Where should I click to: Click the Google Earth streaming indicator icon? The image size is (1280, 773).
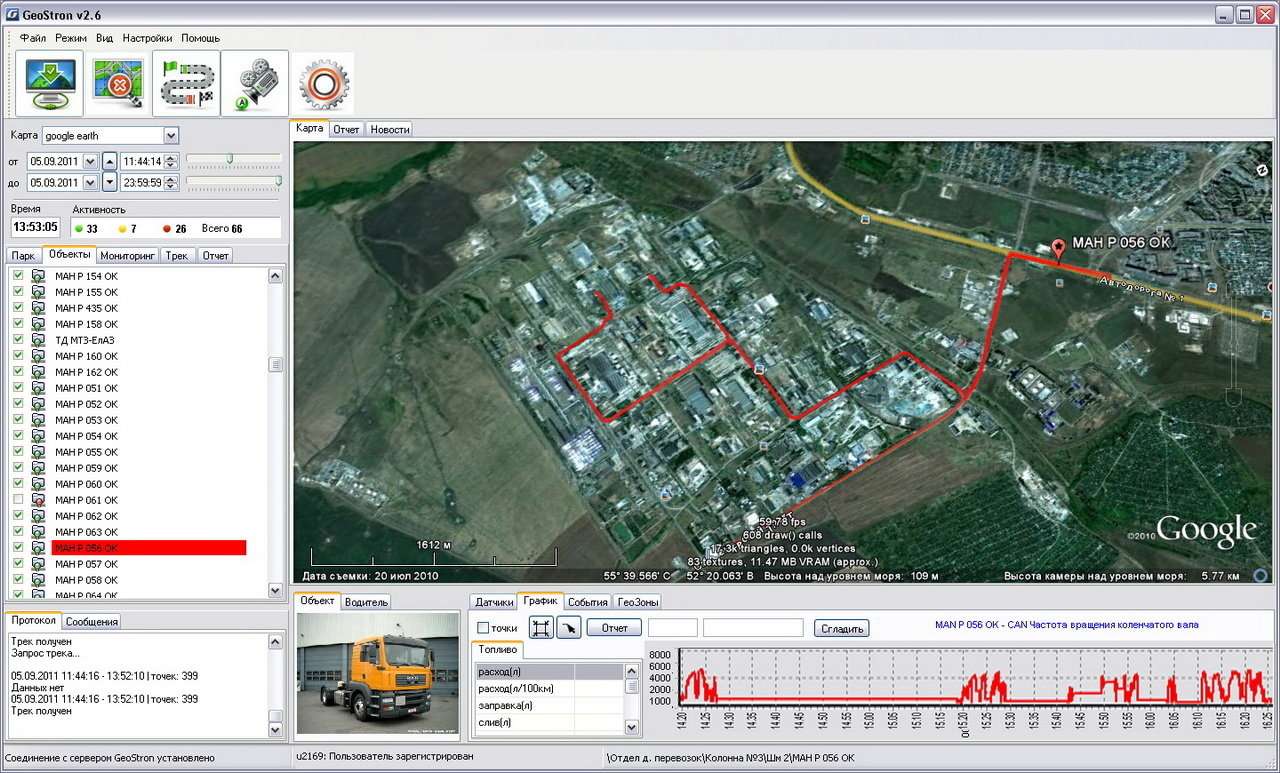coord(1260,575)
